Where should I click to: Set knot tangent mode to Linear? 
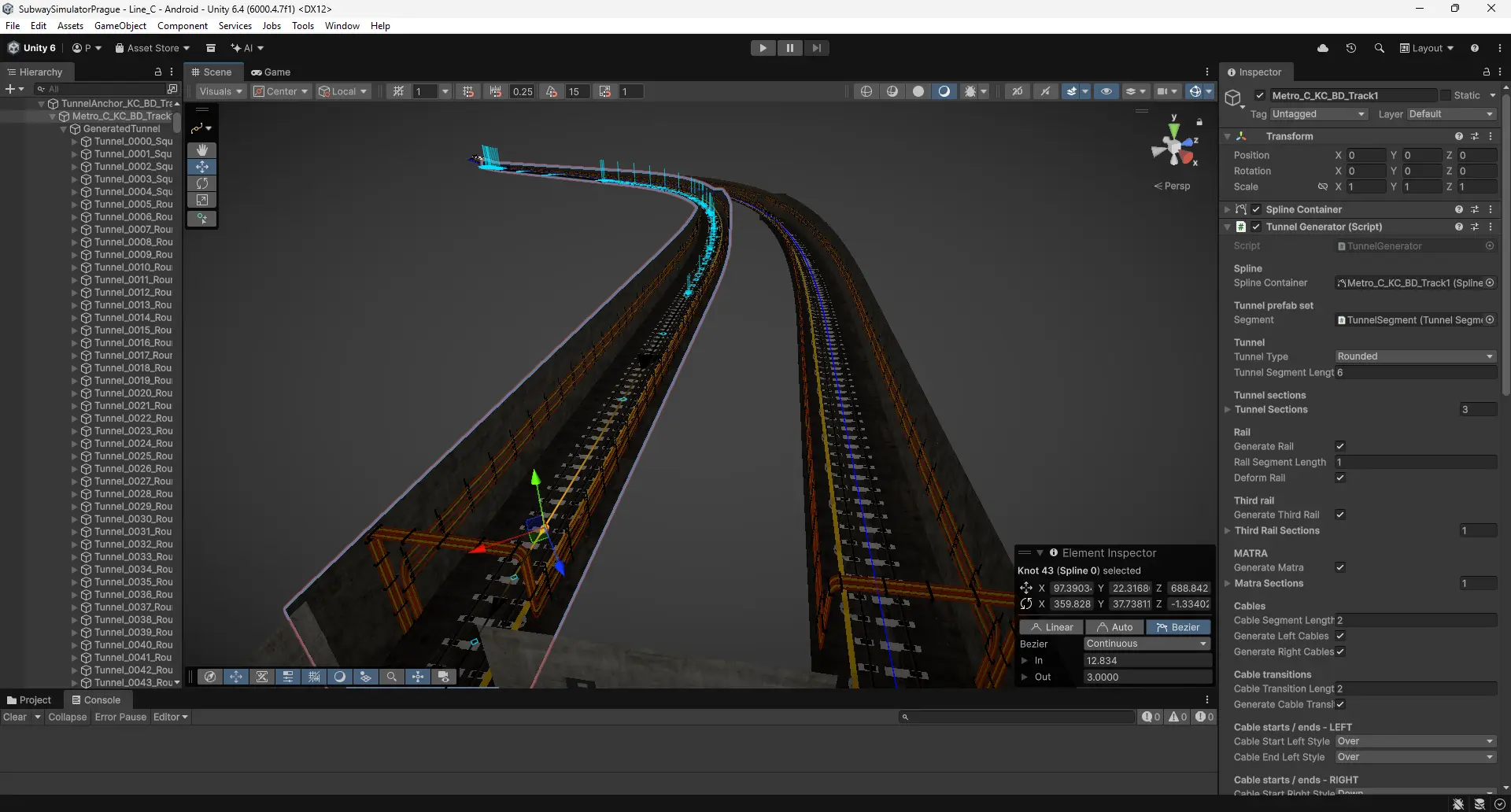point(1051,627)
